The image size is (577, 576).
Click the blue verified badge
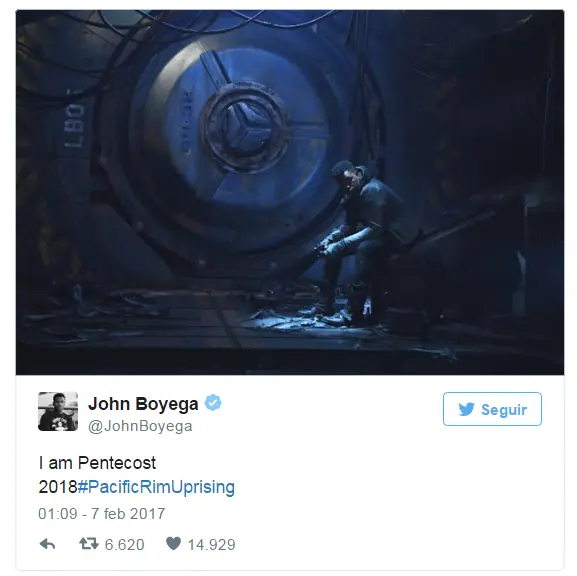click(x=213, y=403)
